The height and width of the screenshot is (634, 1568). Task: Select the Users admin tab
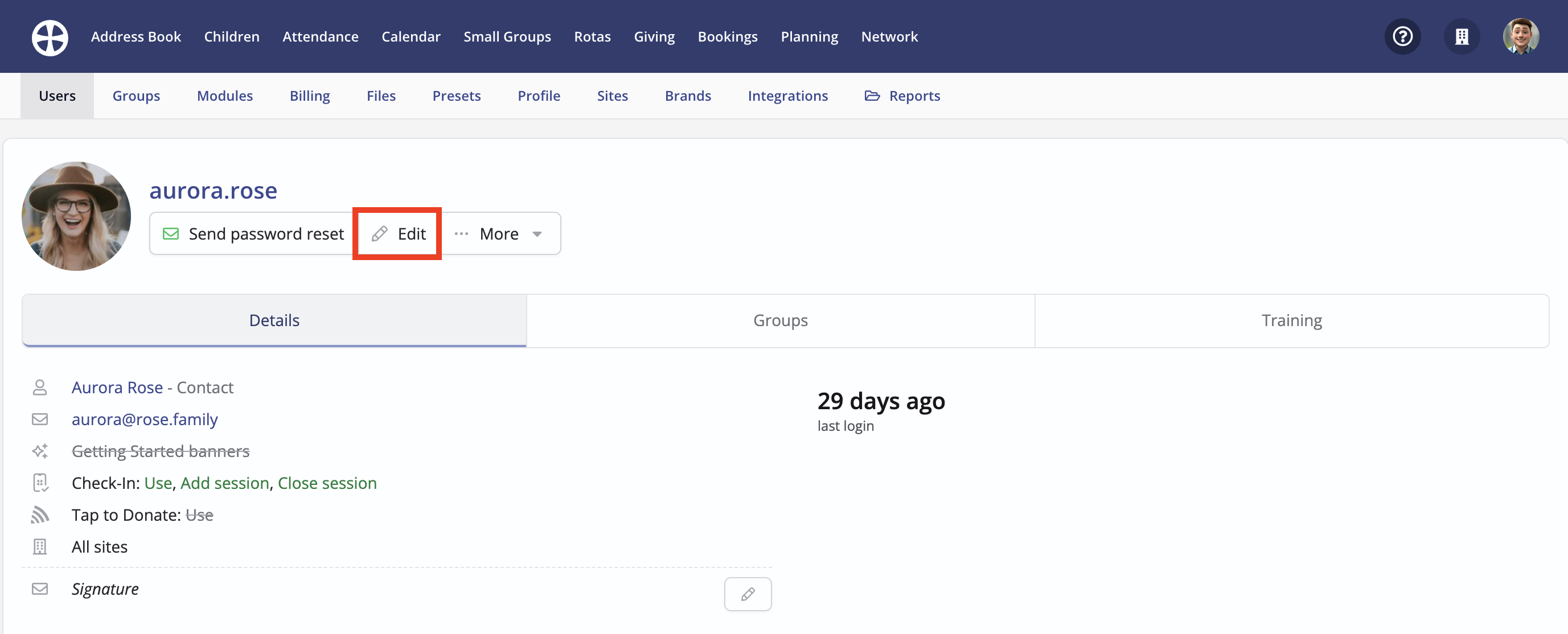57,96
